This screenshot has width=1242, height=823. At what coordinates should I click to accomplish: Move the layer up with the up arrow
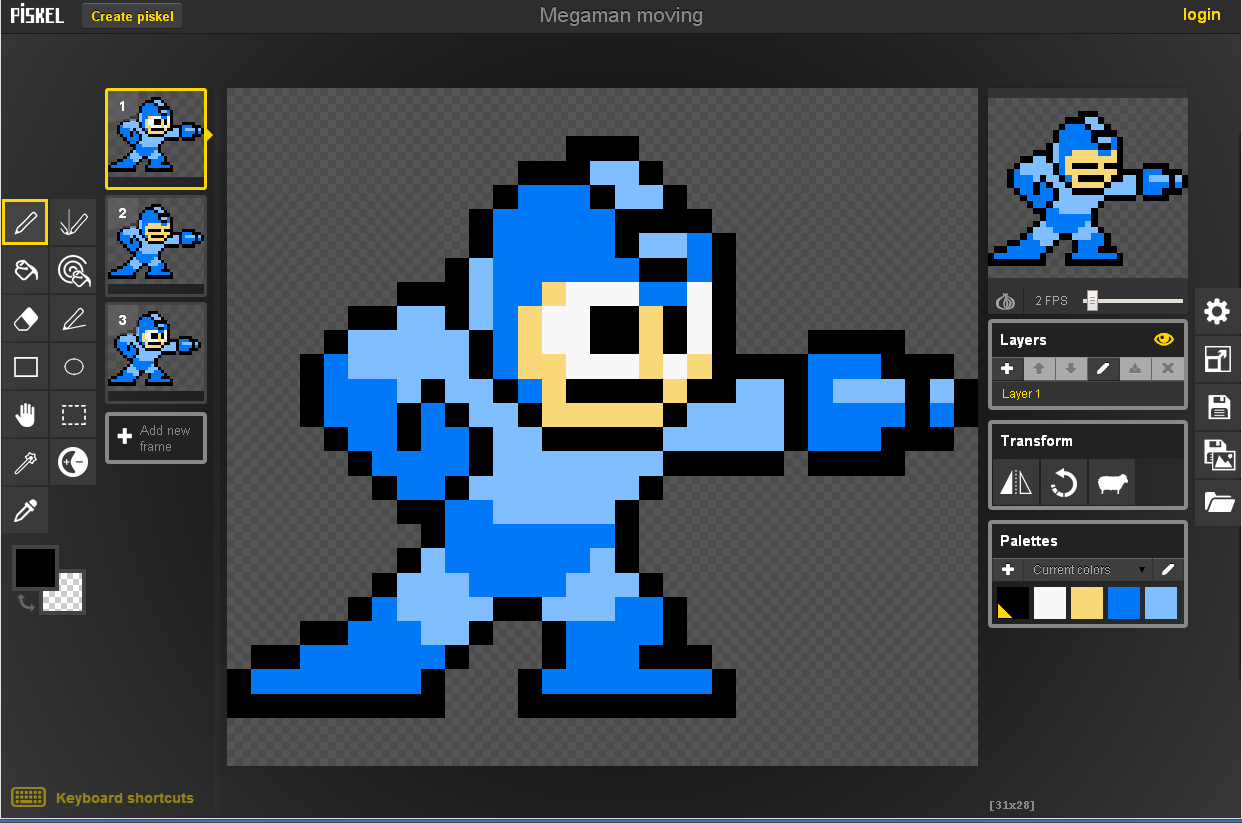point(1039,369)
